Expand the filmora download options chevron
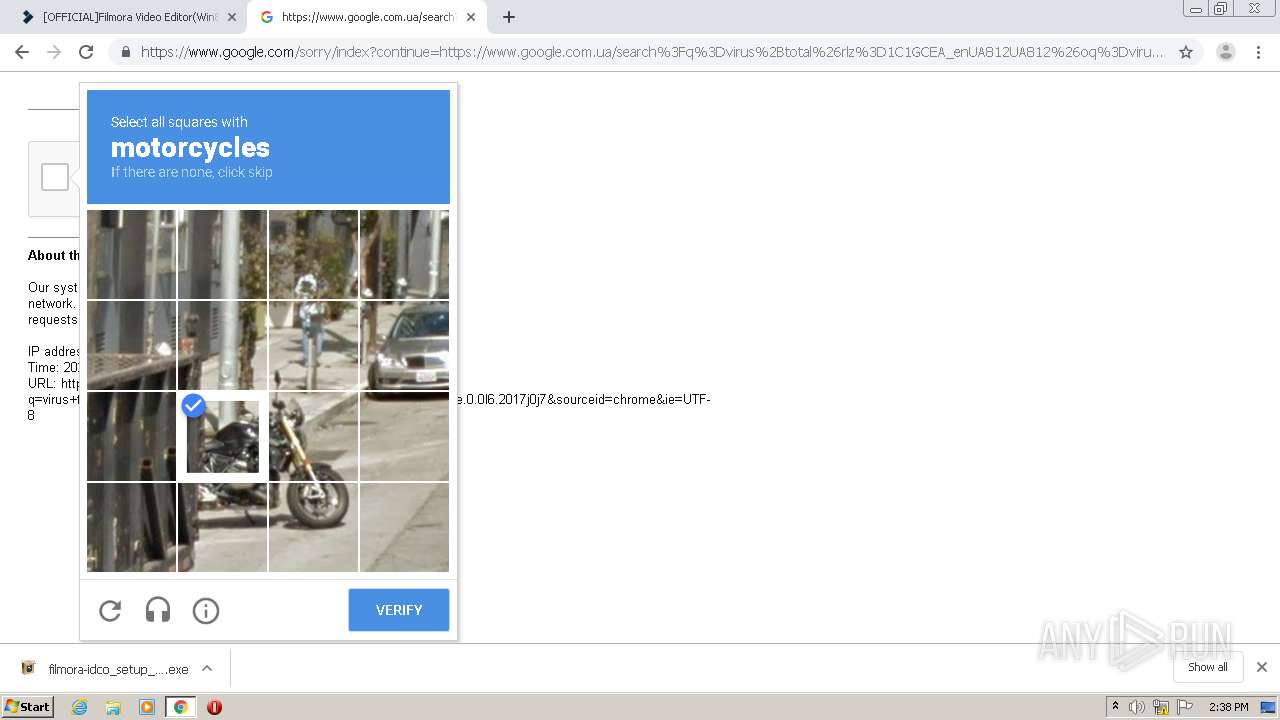The height and width of the screenshot is (720, 1280). [x=207, y=668]
